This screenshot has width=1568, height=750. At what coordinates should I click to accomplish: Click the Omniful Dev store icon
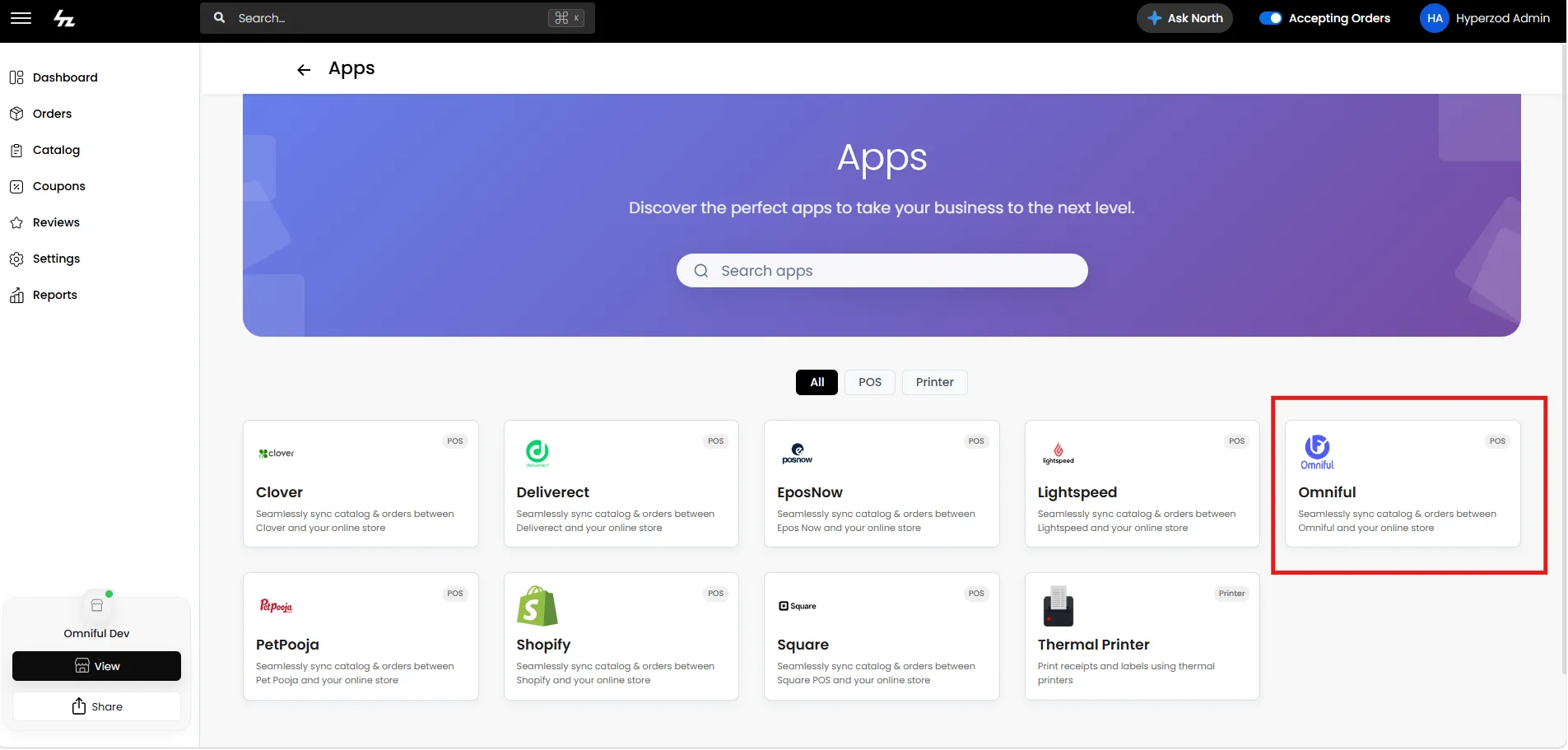(97, 606)
